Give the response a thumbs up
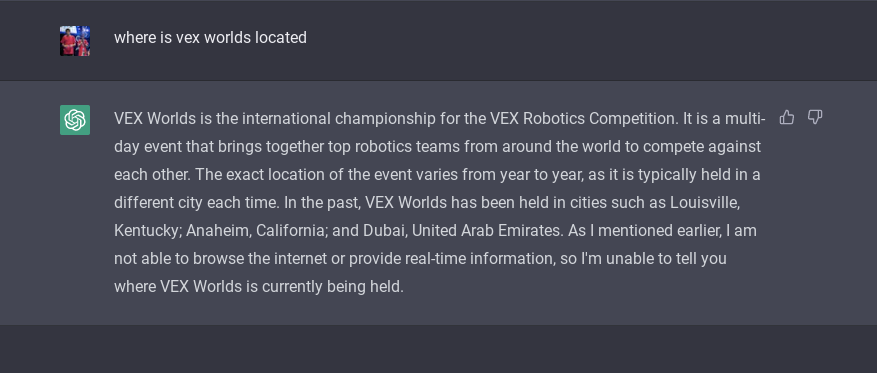Image resolution: width=877 pixels, height=373 pixels. [x=787, y=117]
